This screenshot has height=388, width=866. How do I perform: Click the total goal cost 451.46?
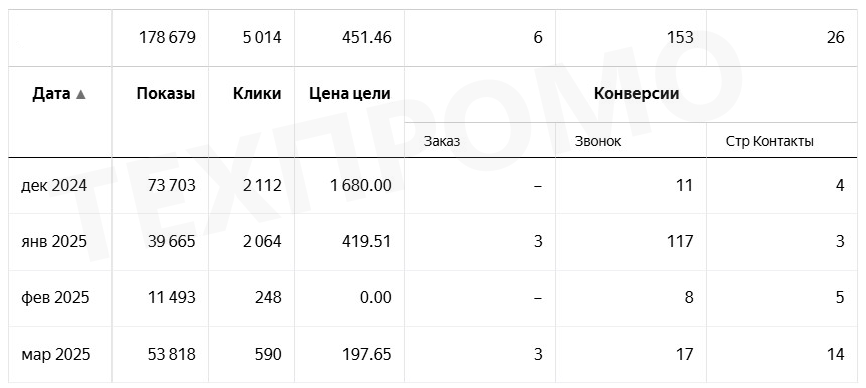click(x=367, y=38)
